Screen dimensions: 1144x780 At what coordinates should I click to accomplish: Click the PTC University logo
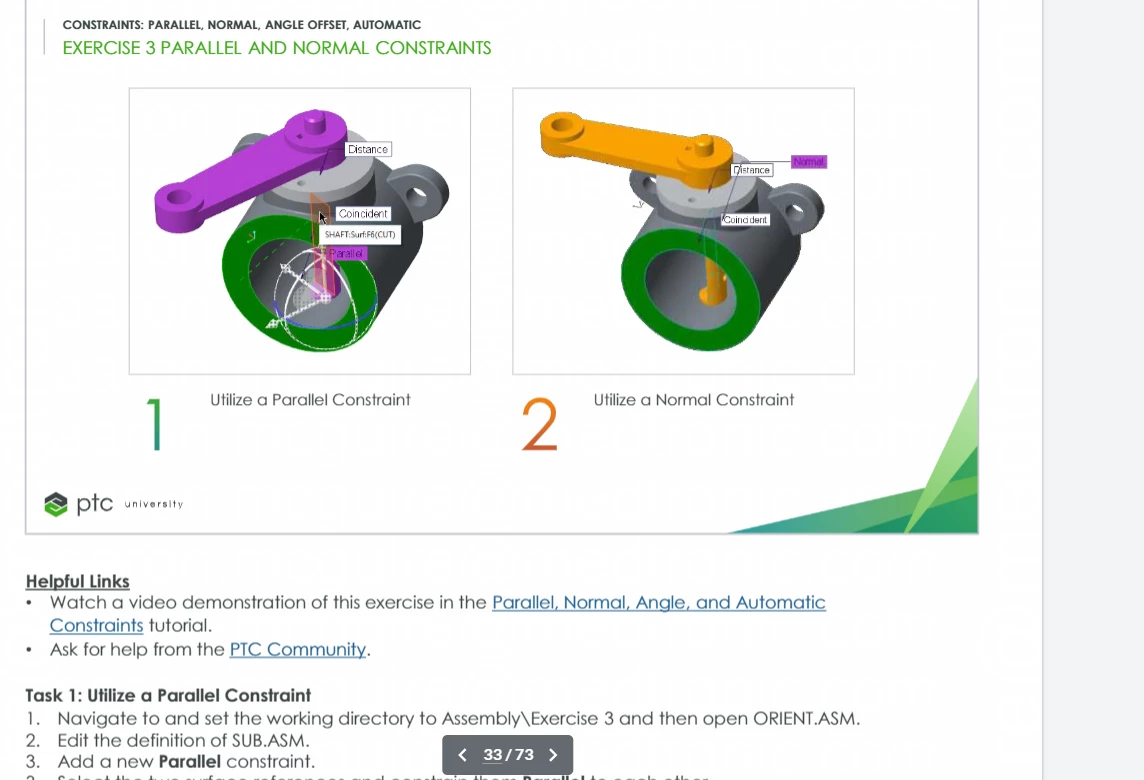114,503
